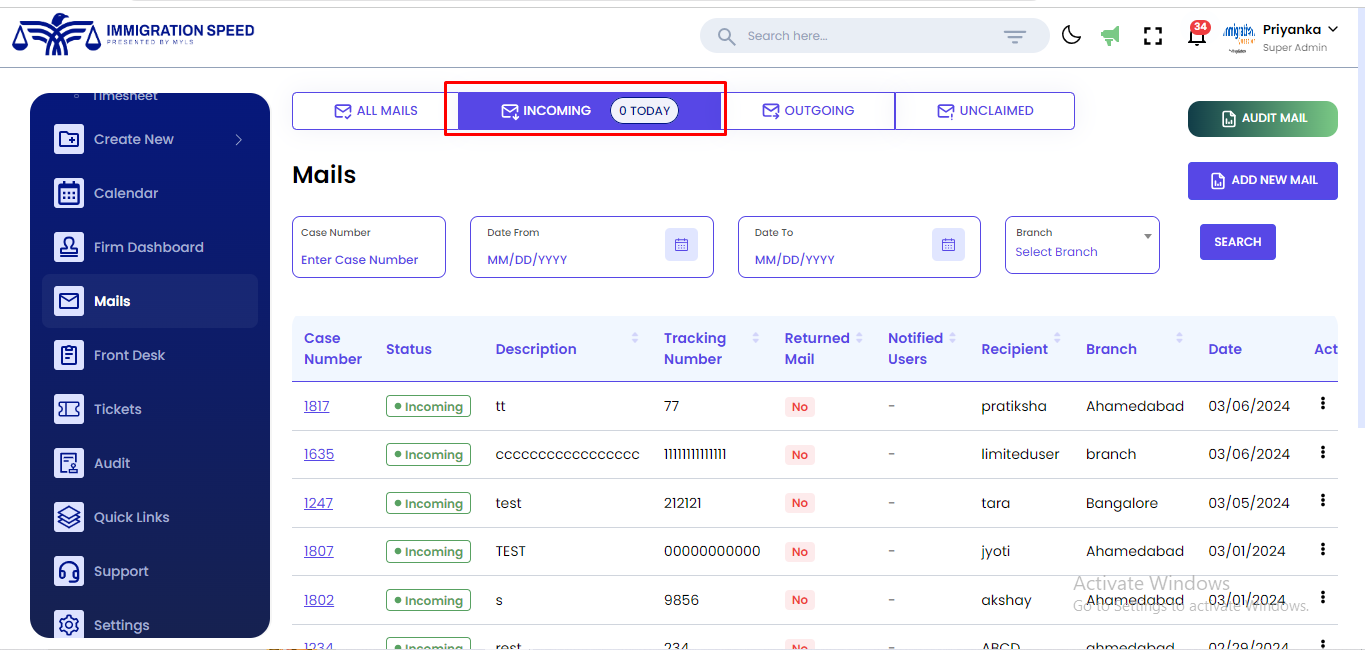Open Quick Links in the sidebar
Viewport: 1365px width, 650px height.
click(x=131, y=517)
